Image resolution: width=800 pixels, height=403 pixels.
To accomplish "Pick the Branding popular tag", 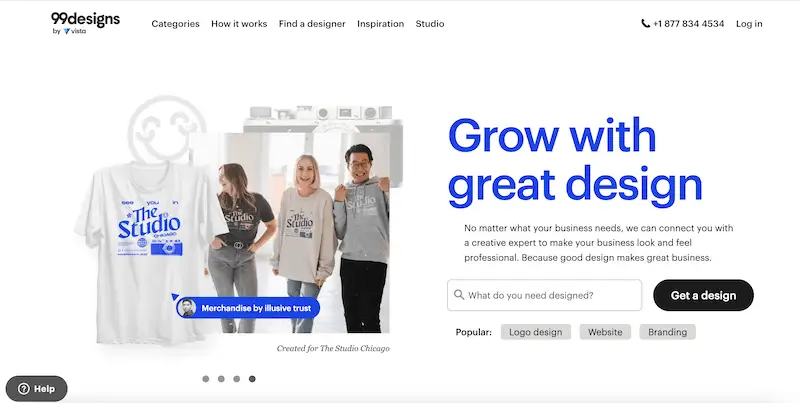I will pos(666,332).
